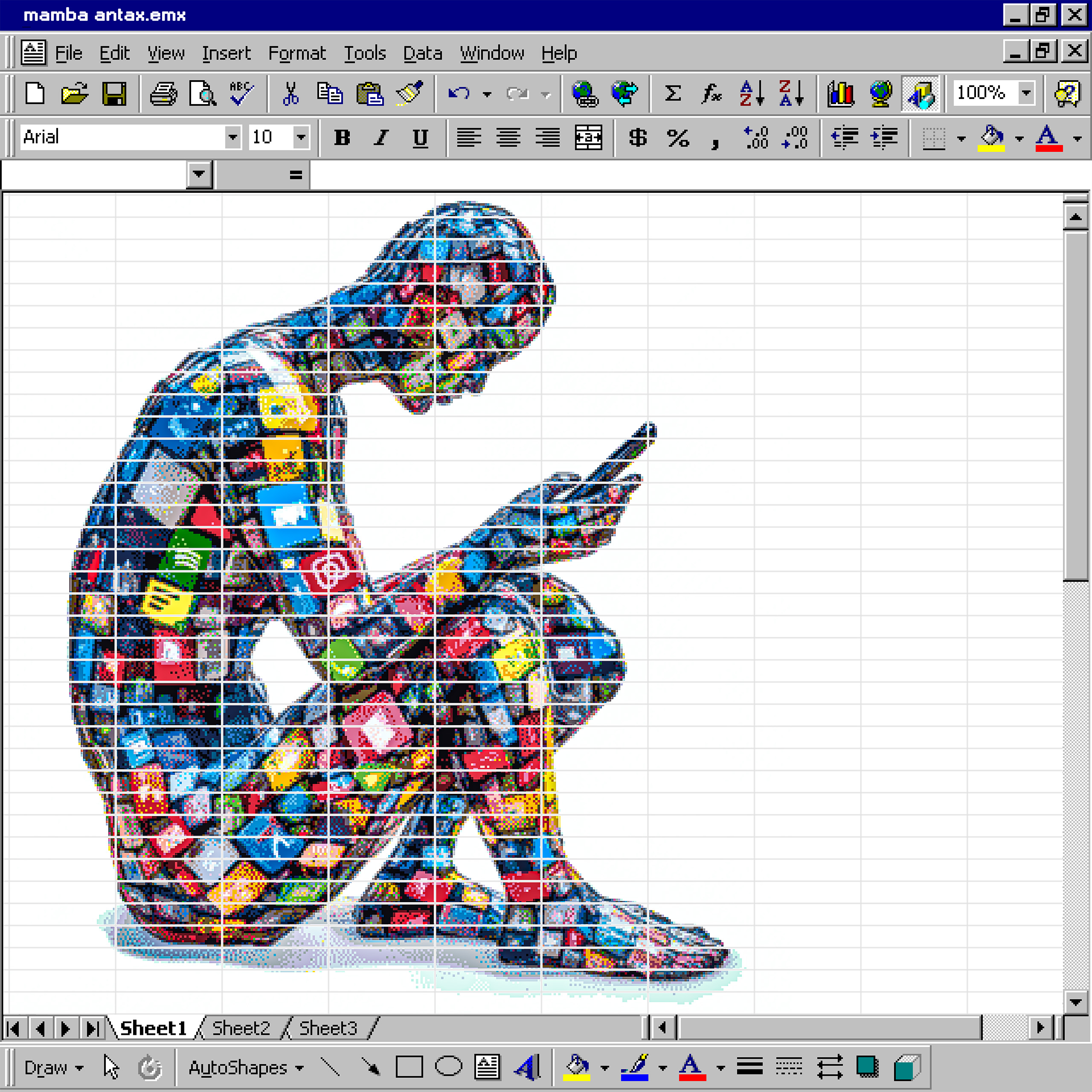Click the Name Box input field

click(x=93, y=174)
